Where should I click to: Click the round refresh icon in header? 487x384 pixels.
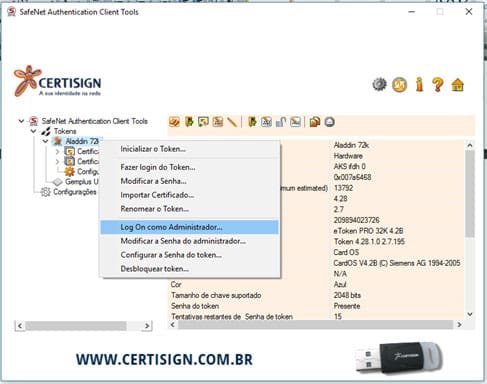399,85
